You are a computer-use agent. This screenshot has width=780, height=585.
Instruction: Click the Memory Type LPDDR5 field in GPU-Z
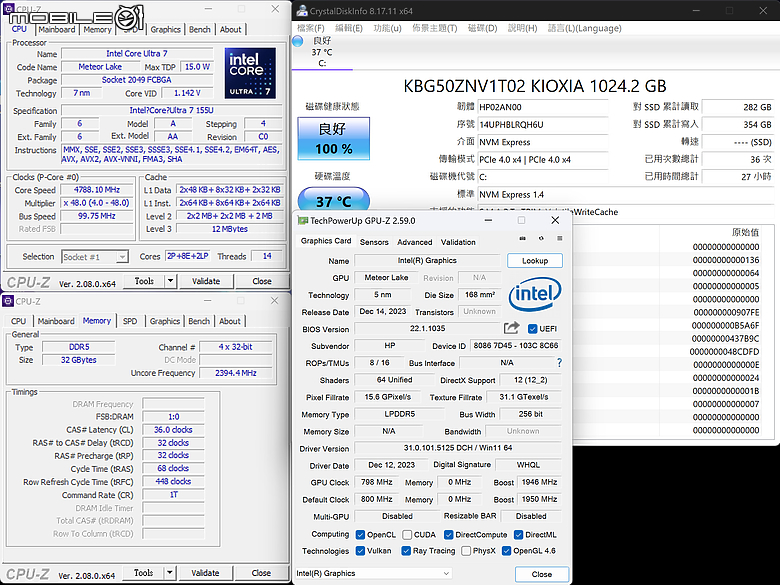399,414
